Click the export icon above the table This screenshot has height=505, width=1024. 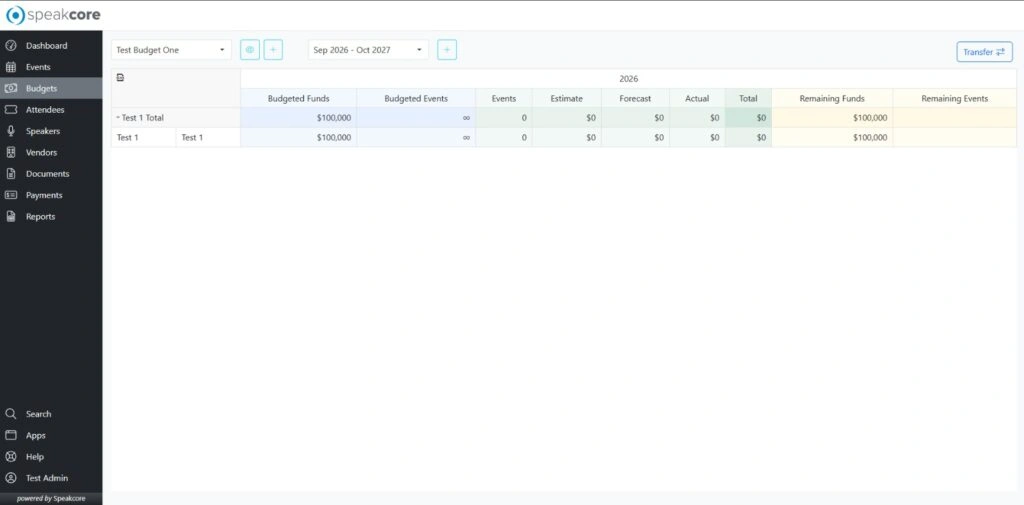pos(121,77)
